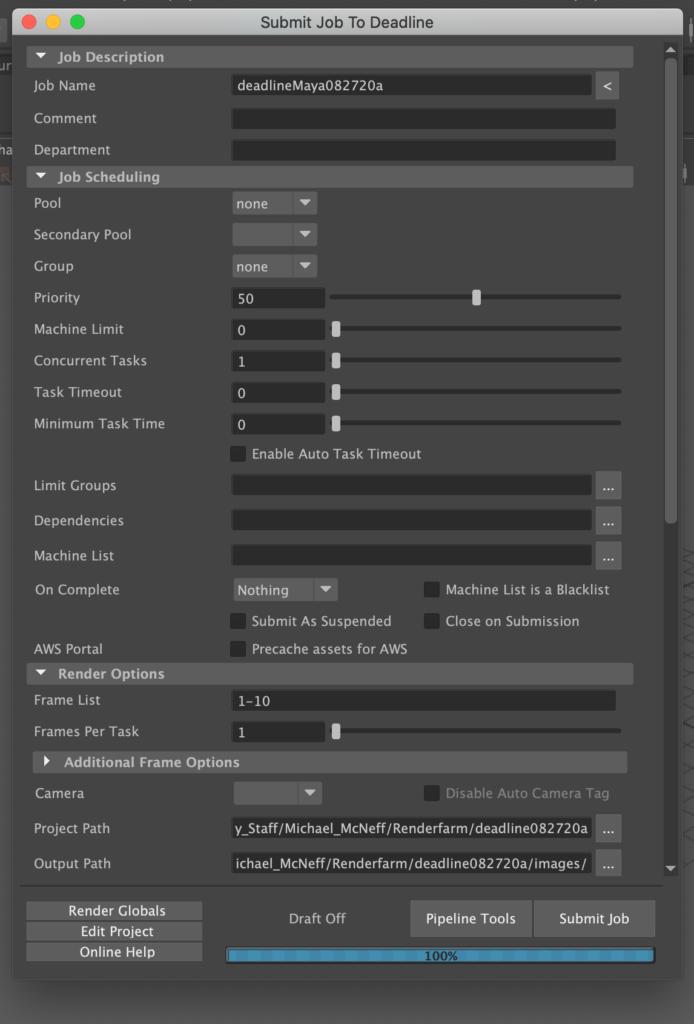The width and height of the screenshot is (694, 1024).
Task: Open the Pool dropdown
Action: (x=275, y=203)
